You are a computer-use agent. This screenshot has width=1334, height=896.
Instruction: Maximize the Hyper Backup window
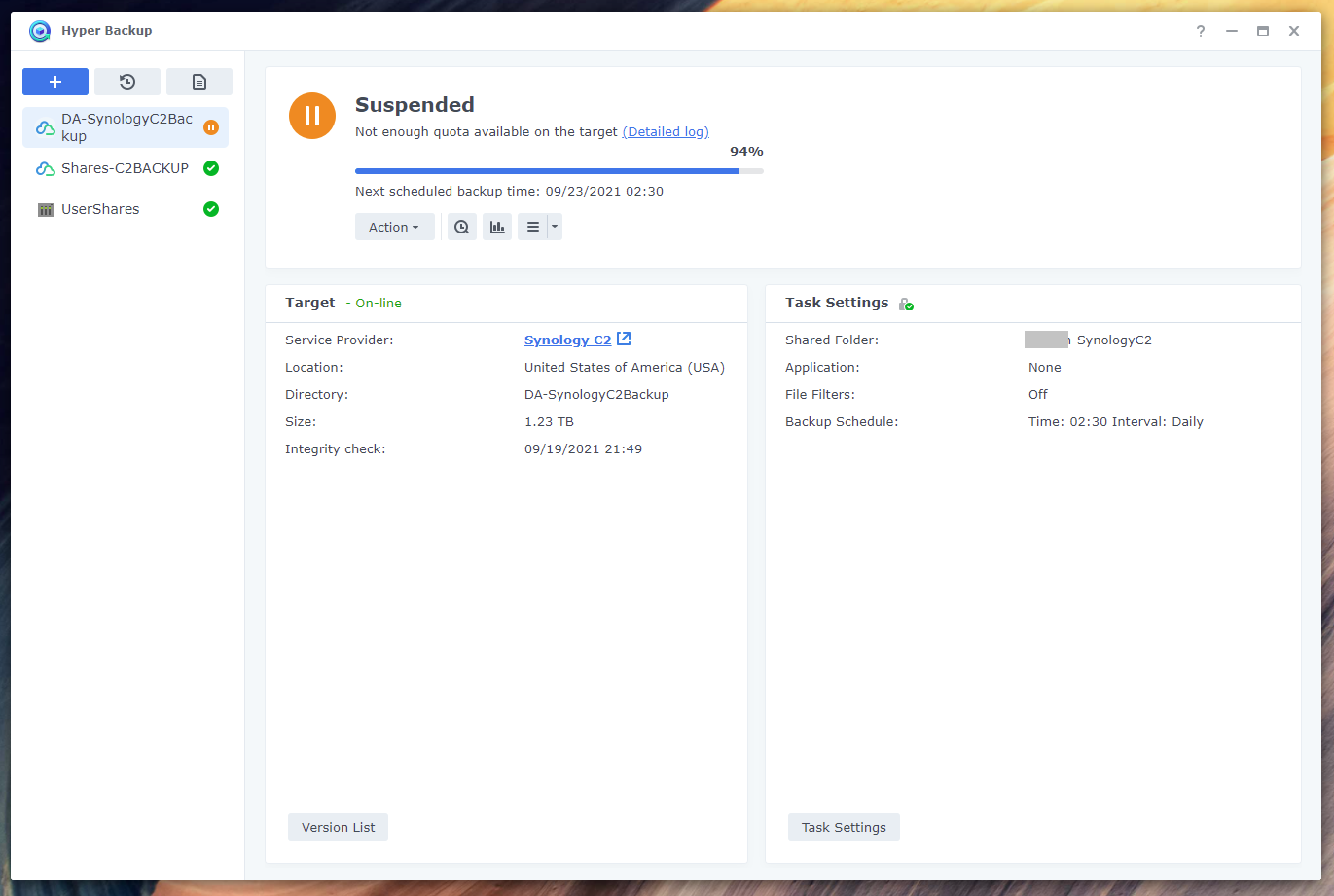[1263, 31]
